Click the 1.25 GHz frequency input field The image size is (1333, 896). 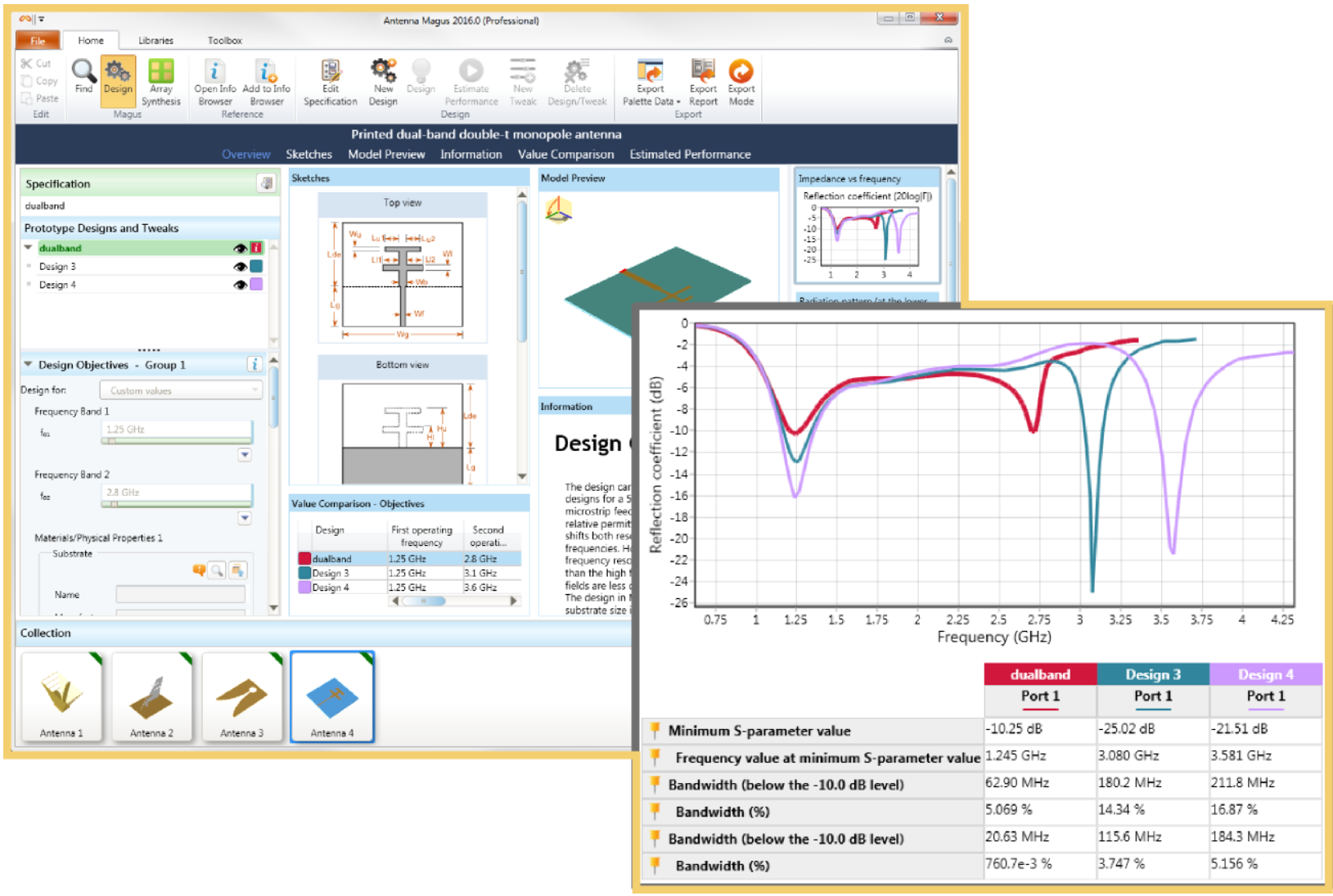click(x=177, y=429)
